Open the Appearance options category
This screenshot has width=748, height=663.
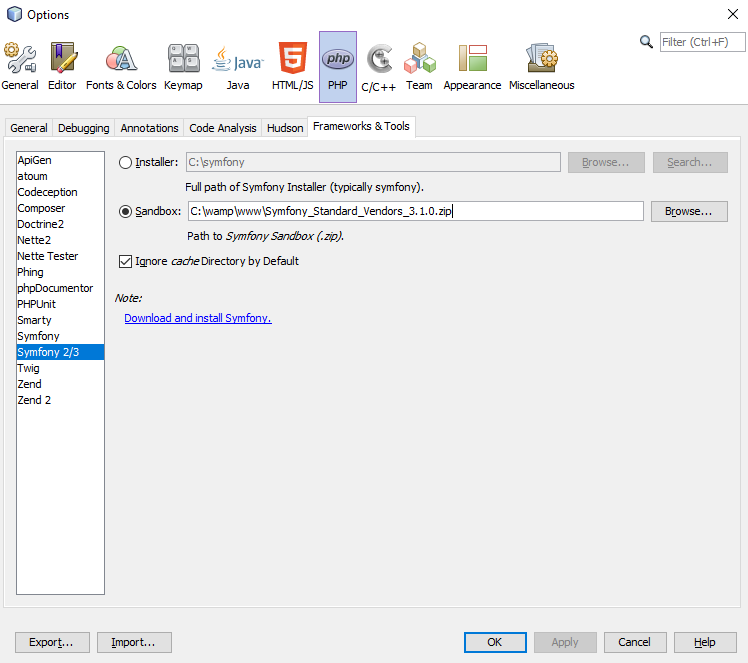[x=472, y=67]
